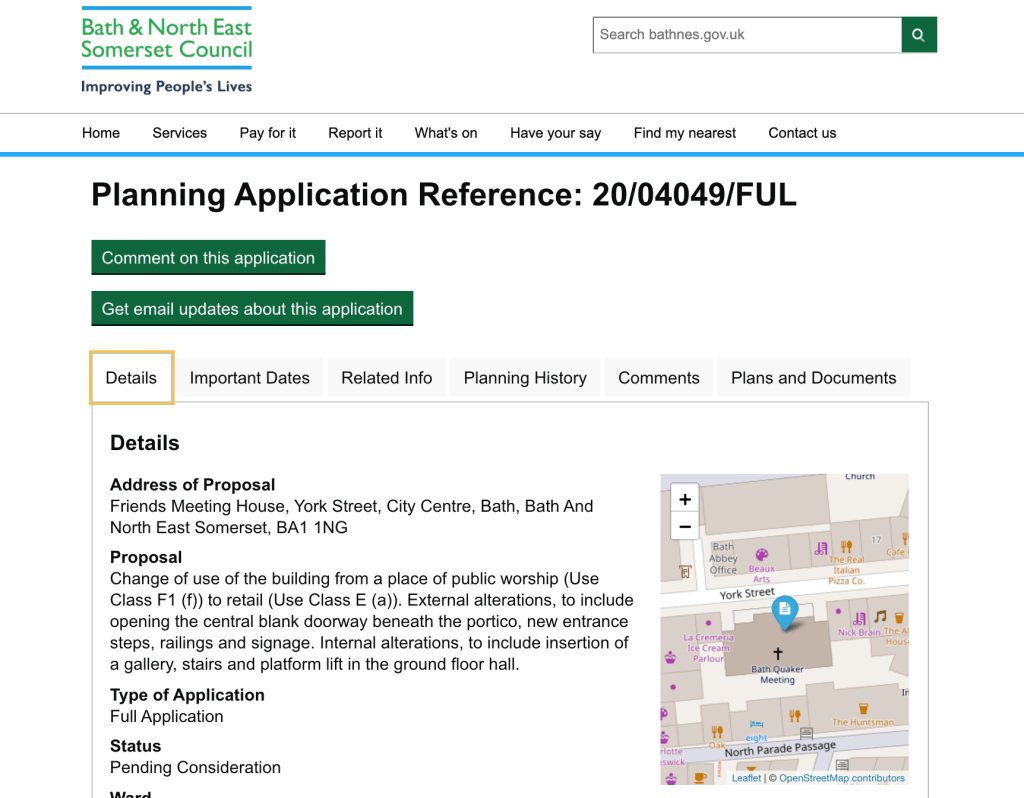Click the Bath & North East Somerset logo
The height and width of the screenshot is (798, 1024).
pyautogui.click(x=166, y=52)
